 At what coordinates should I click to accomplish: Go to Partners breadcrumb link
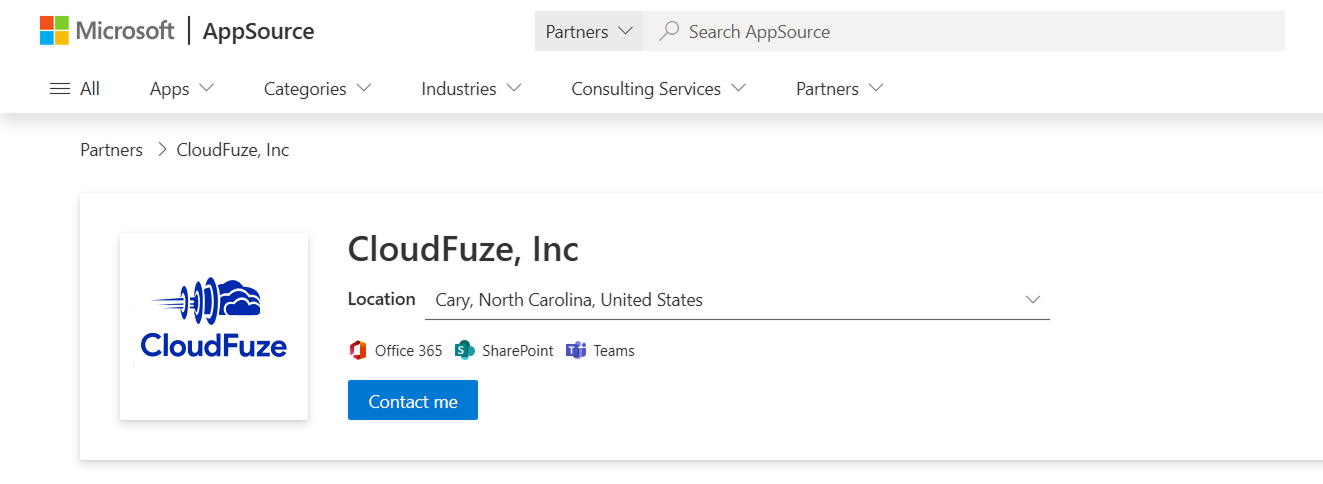click(111, 150)
